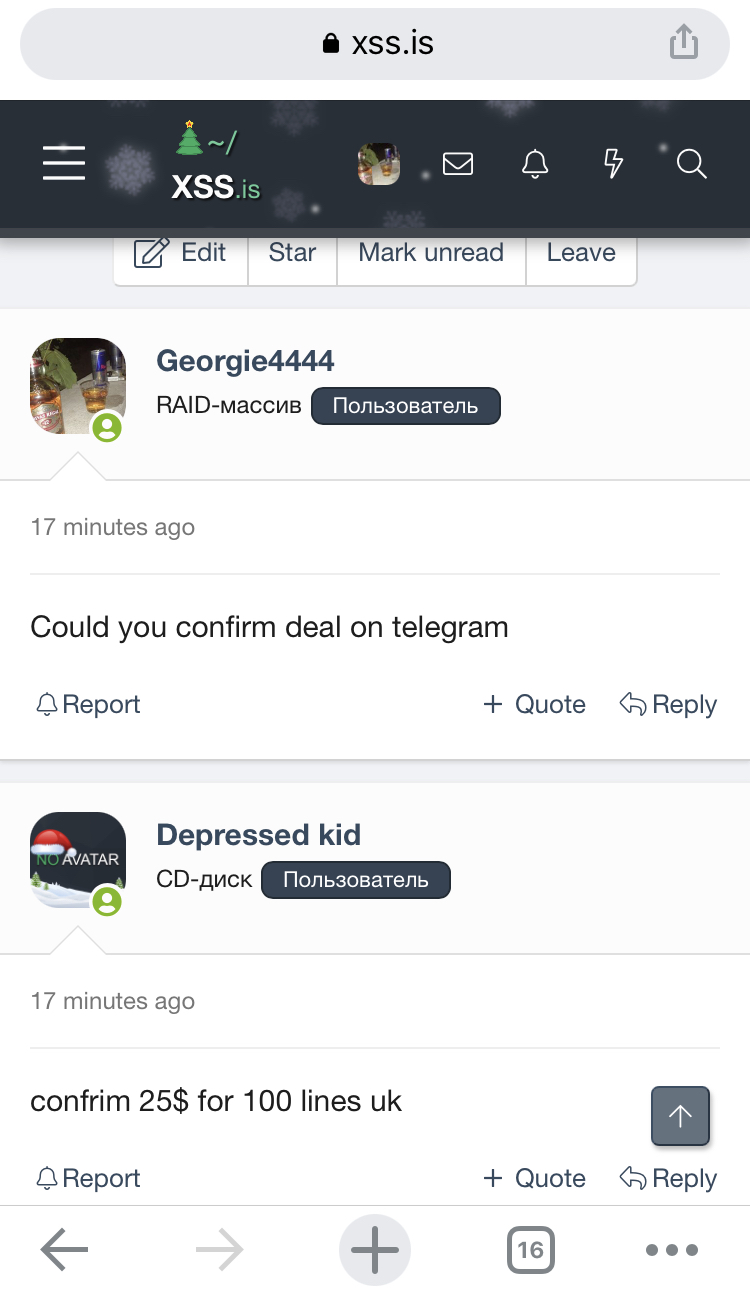Quote Georgie4444's telegram message
This screenshot has width=750, height=1294.
click(x=534, y=704)
